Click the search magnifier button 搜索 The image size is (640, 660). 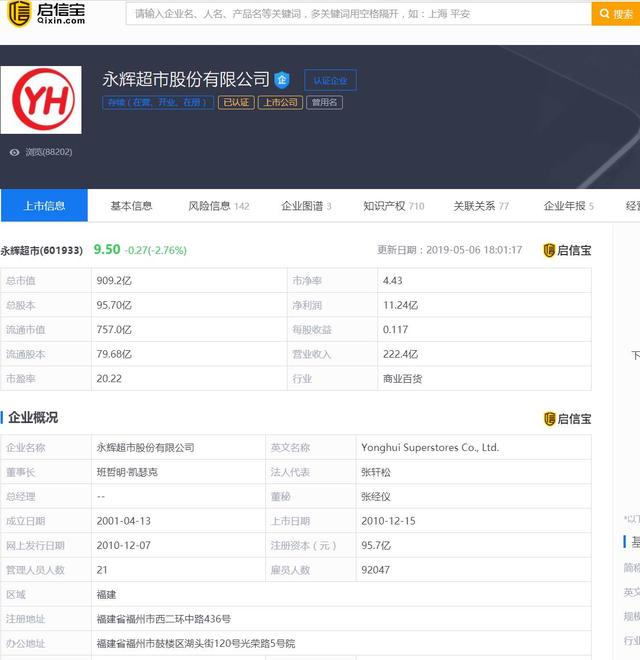pos(615,14)
